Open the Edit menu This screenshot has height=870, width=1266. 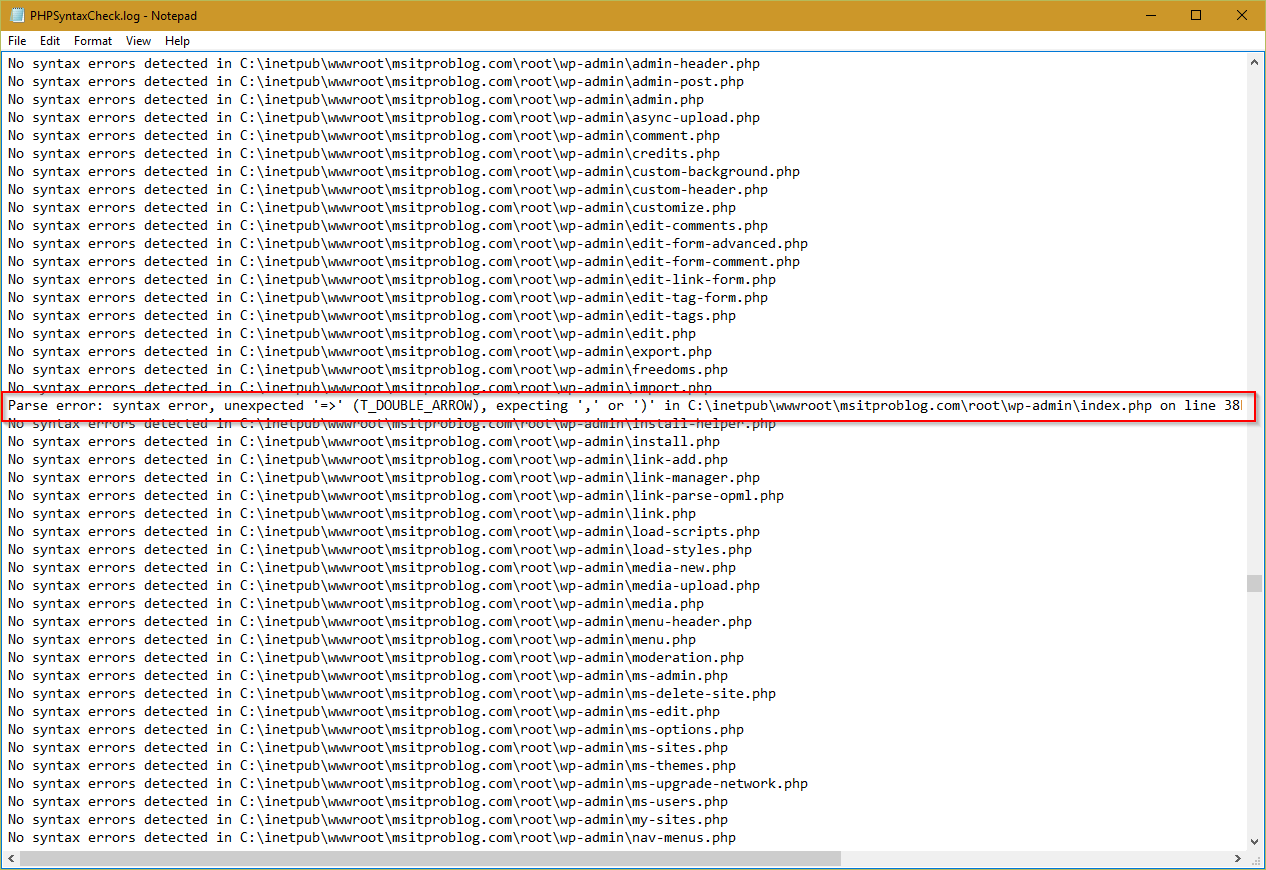point(49,41)
